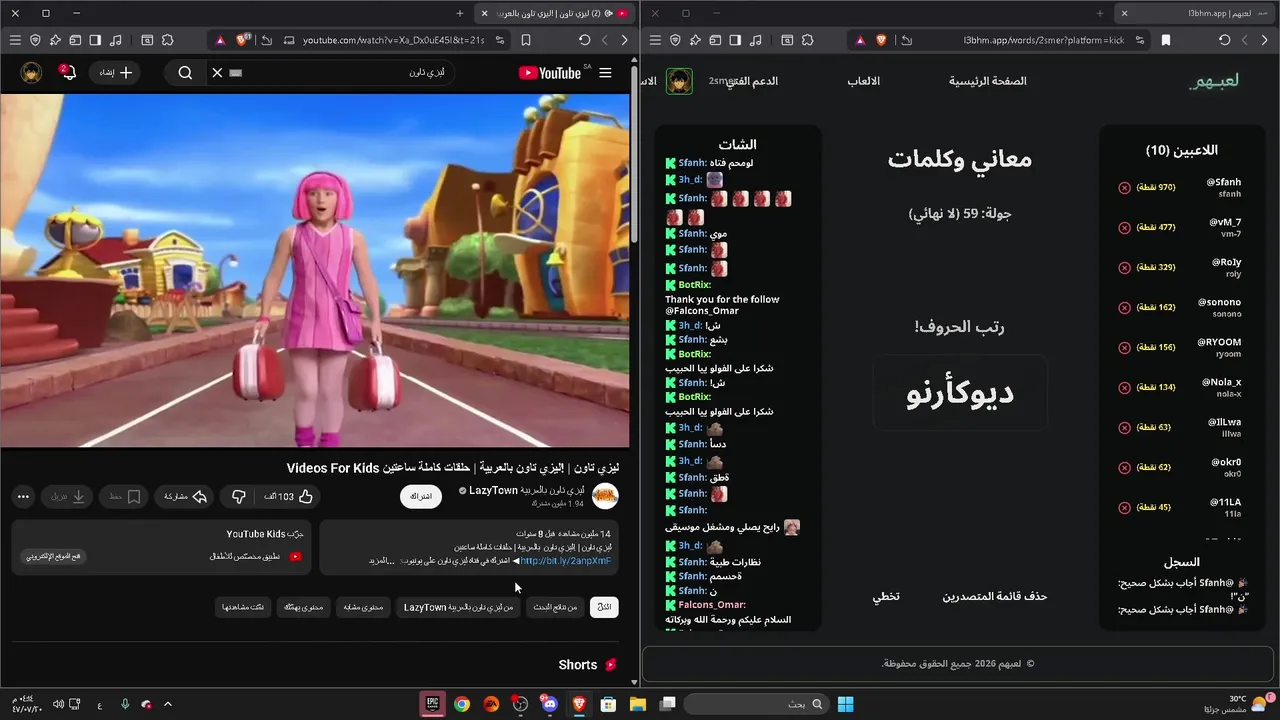The width and height of the screenshot is (1280, 720).
Task: Click bookmark icon in l3bhm.app window
Action: point(1166,40)
